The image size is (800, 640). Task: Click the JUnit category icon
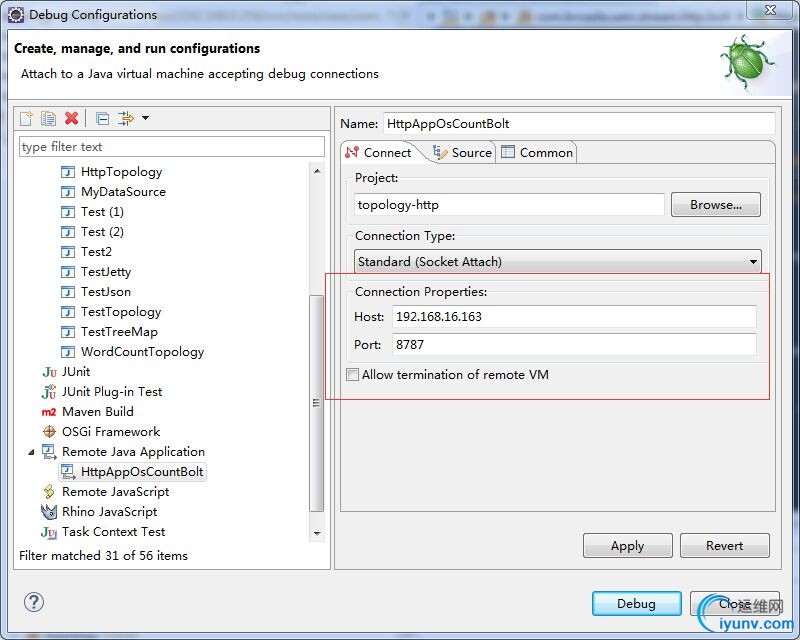[49, 372]
